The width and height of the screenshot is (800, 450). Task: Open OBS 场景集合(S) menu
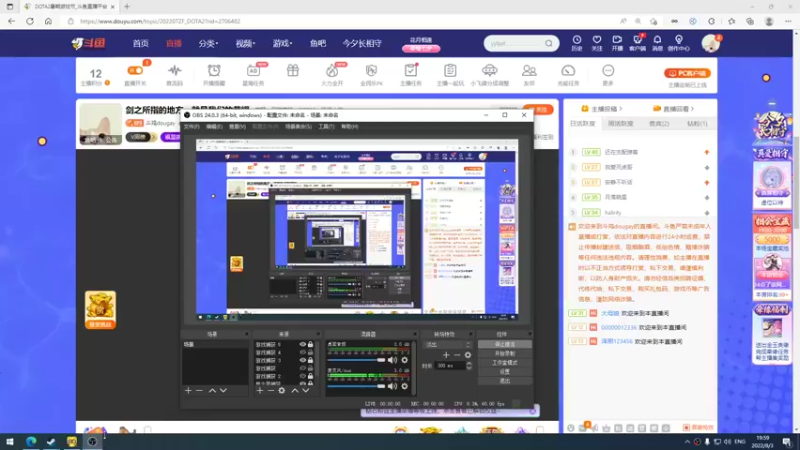point(298,127)
